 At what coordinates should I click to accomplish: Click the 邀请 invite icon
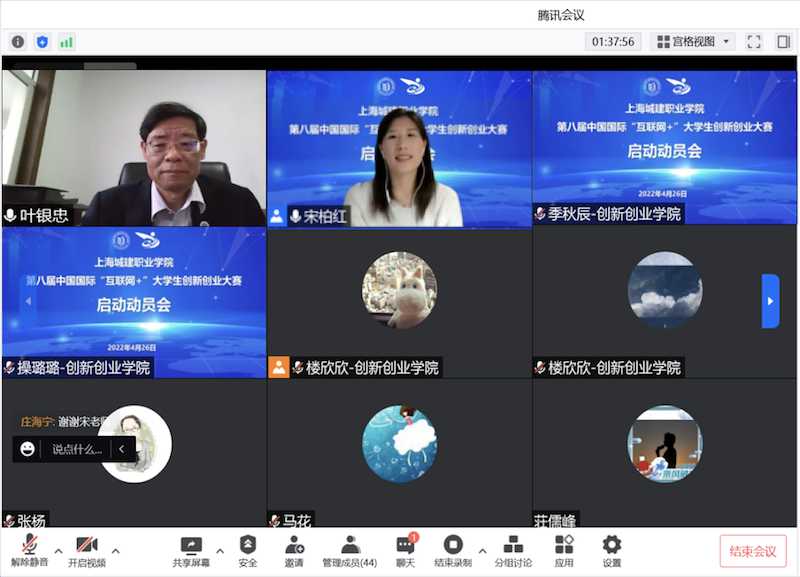(x=295, y=551)
